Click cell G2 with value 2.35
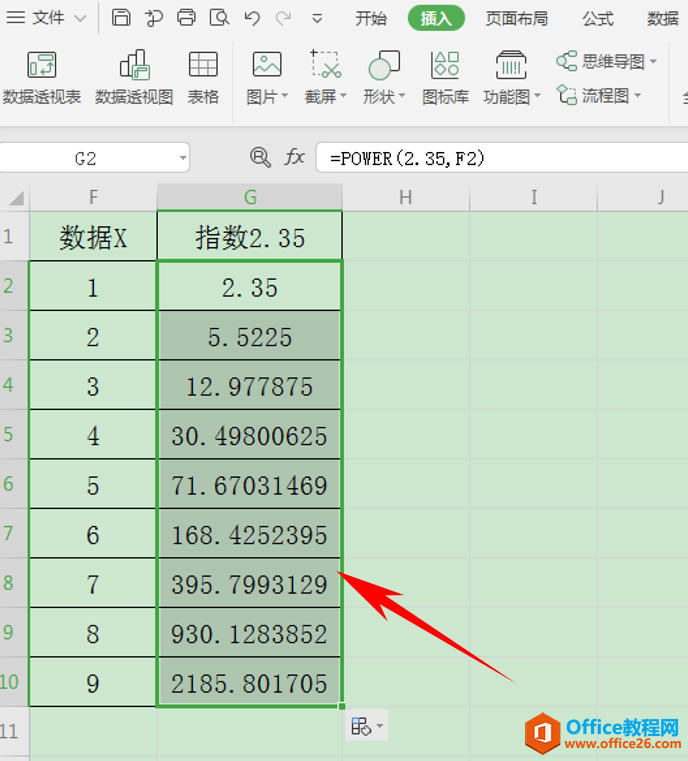The width and height of the screenshot is (688, 761). pos(250,286)
